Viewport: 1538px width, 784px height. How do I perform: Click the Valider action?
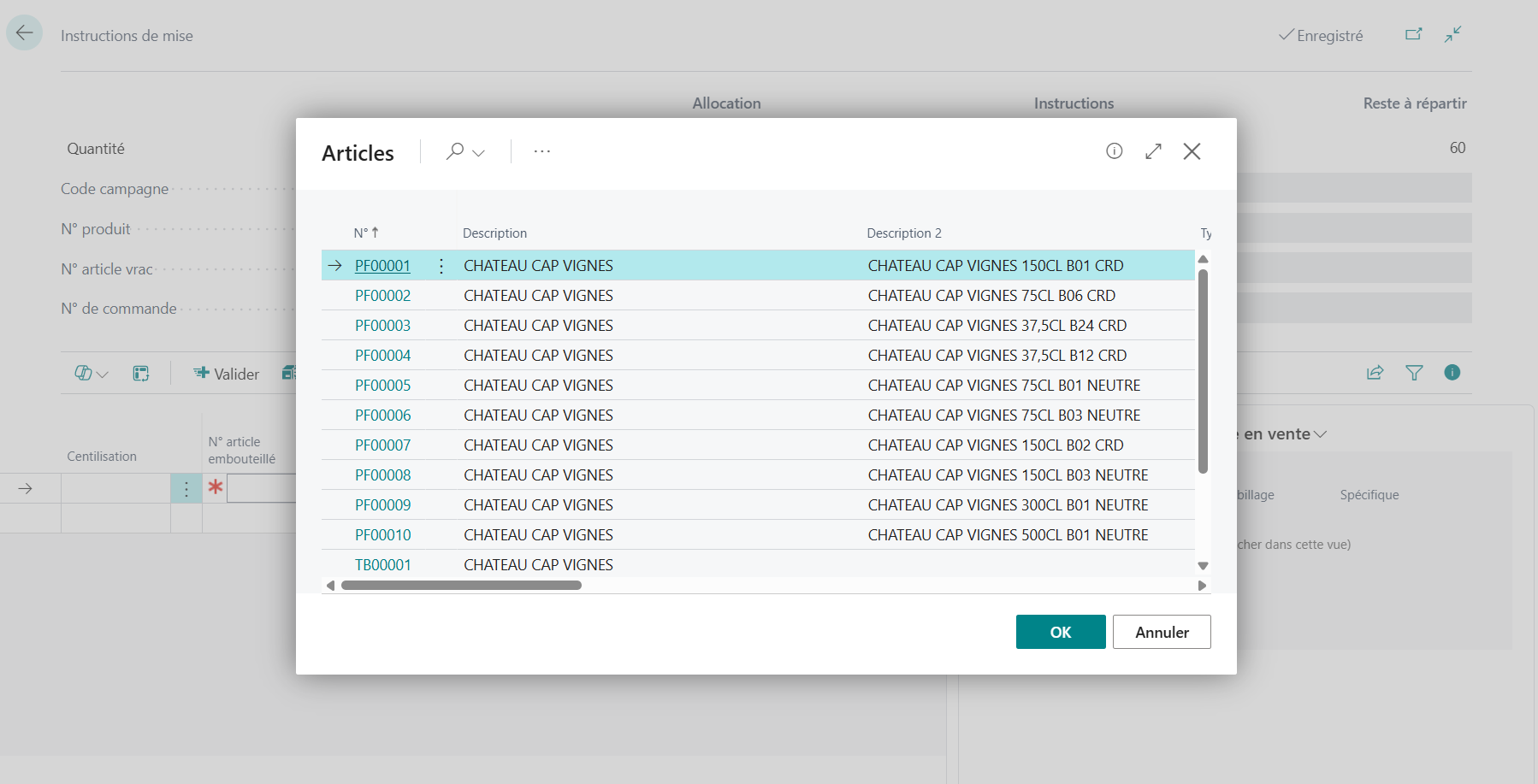tap(227, 374)
